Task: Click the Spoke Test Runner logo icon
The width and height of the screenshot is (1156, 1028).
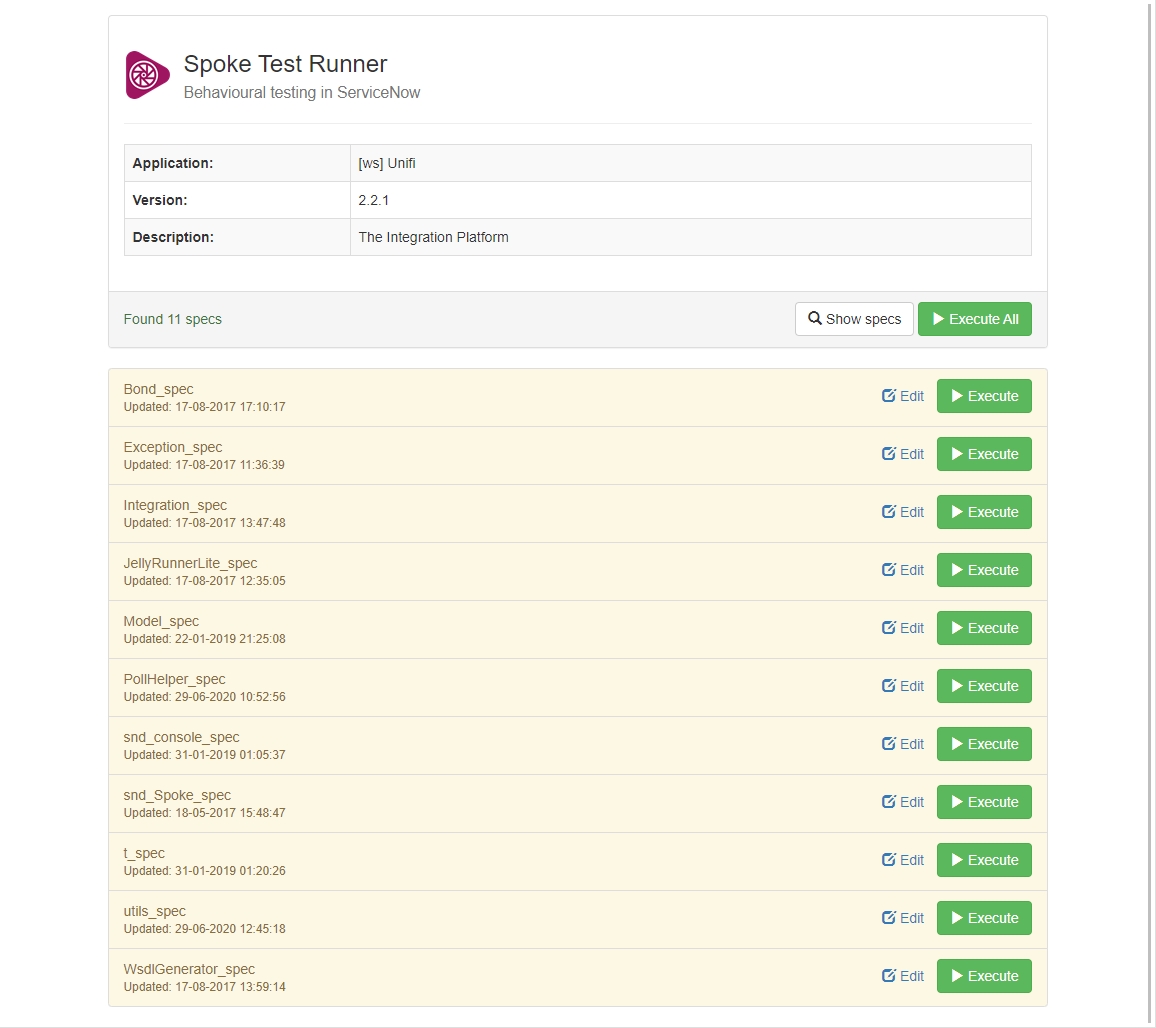Action: pyautogui.click(x=147, y=75)
